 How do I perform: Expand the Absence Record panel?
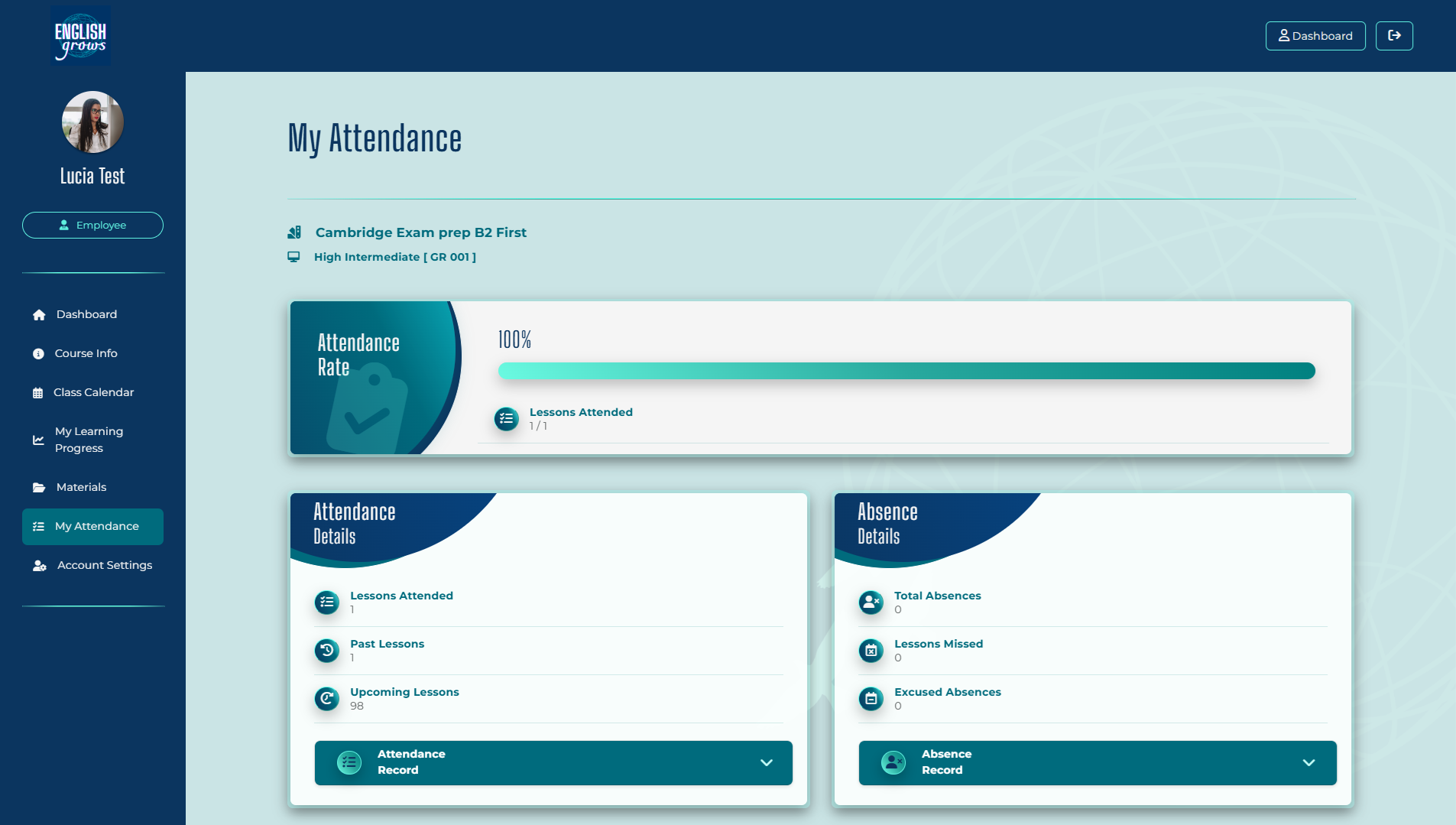[x=1098, y=762]
